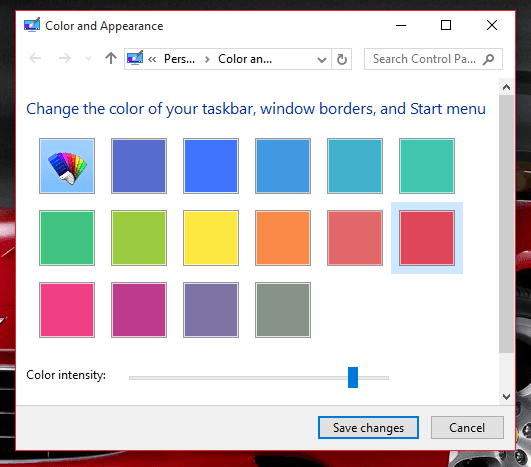Viewport: 531px width, 467px height.
Task: Click the 'Color intensity:' label
Action: (x=66, y=375)
